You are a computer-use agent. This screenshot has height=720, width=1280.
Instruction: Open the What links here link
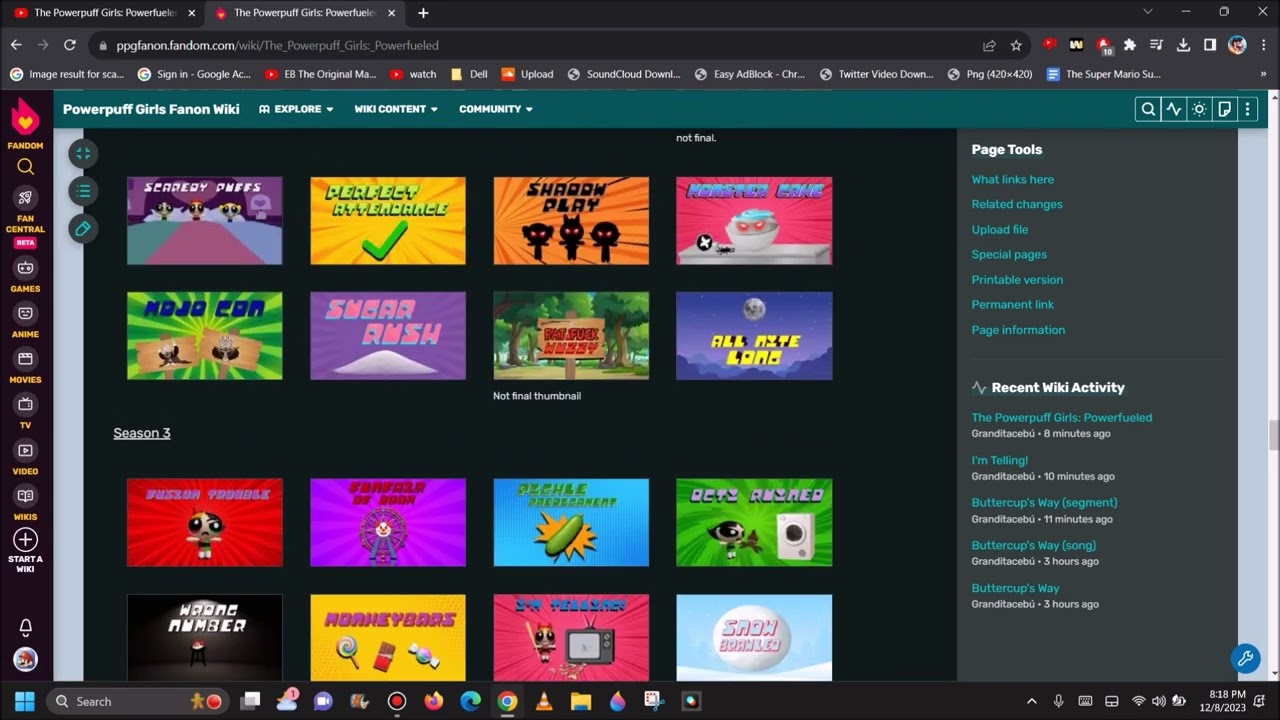1012,179
